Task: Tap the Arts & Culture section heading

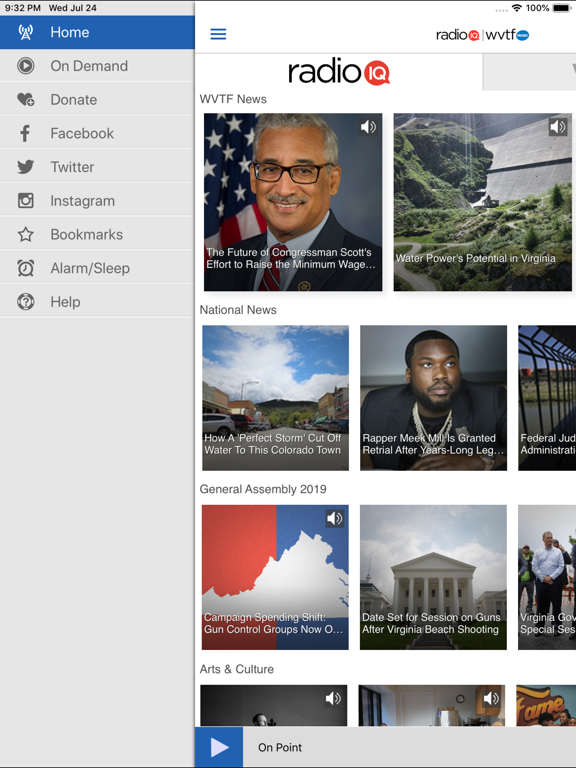Action: coord(237,669)
